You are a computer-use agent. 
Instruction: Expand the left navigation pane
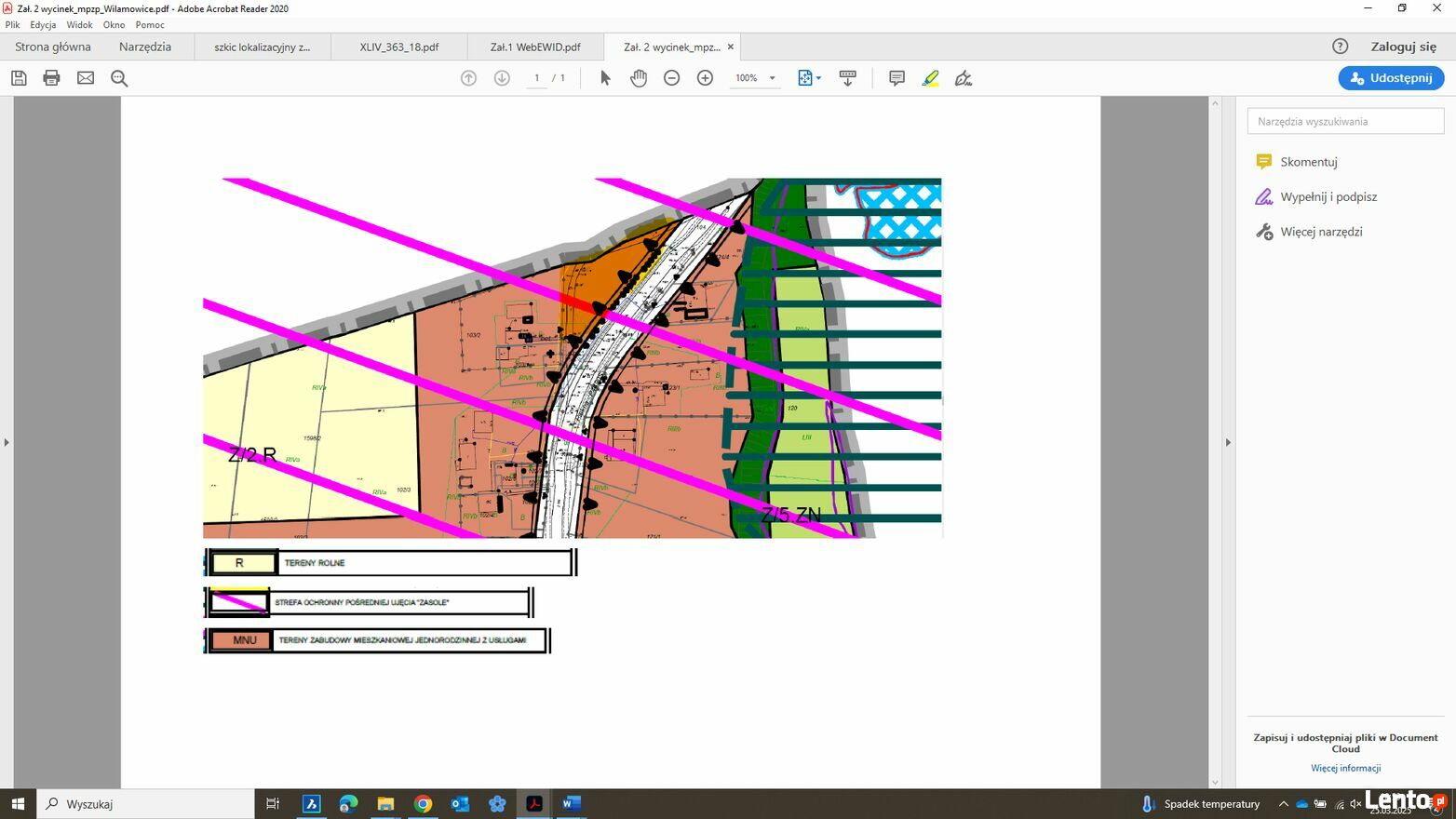7,442
